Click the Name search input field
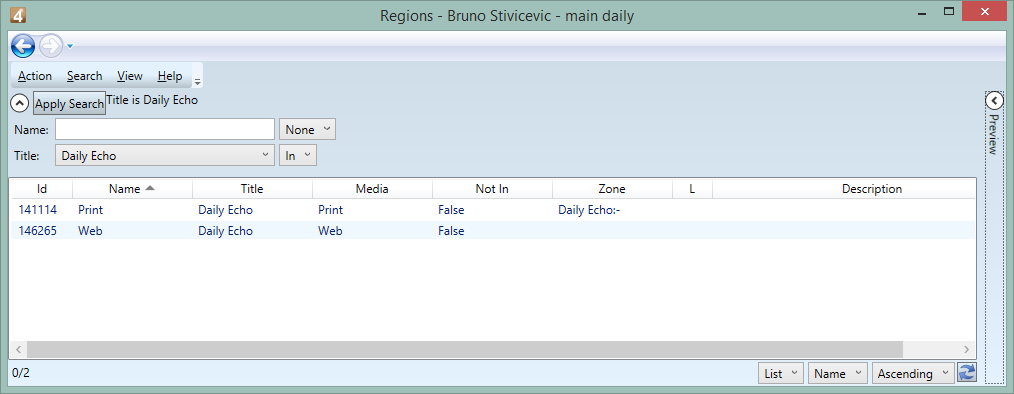The width and height of the screenshot is (1014, 394). [165, 129]
